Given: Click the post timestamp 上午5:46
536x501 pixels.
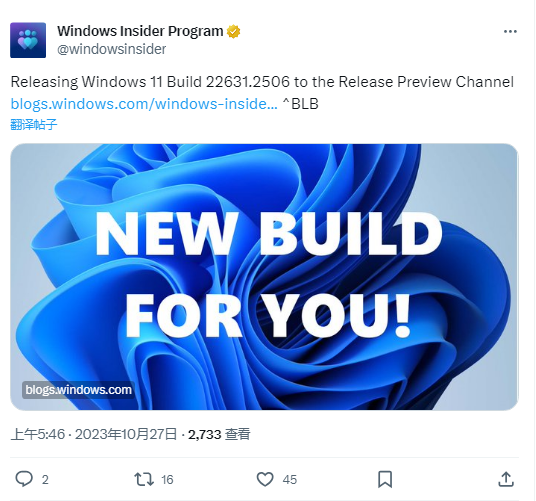Looking at the screenshot, I should pyautogui.click(x=38, y=434).
